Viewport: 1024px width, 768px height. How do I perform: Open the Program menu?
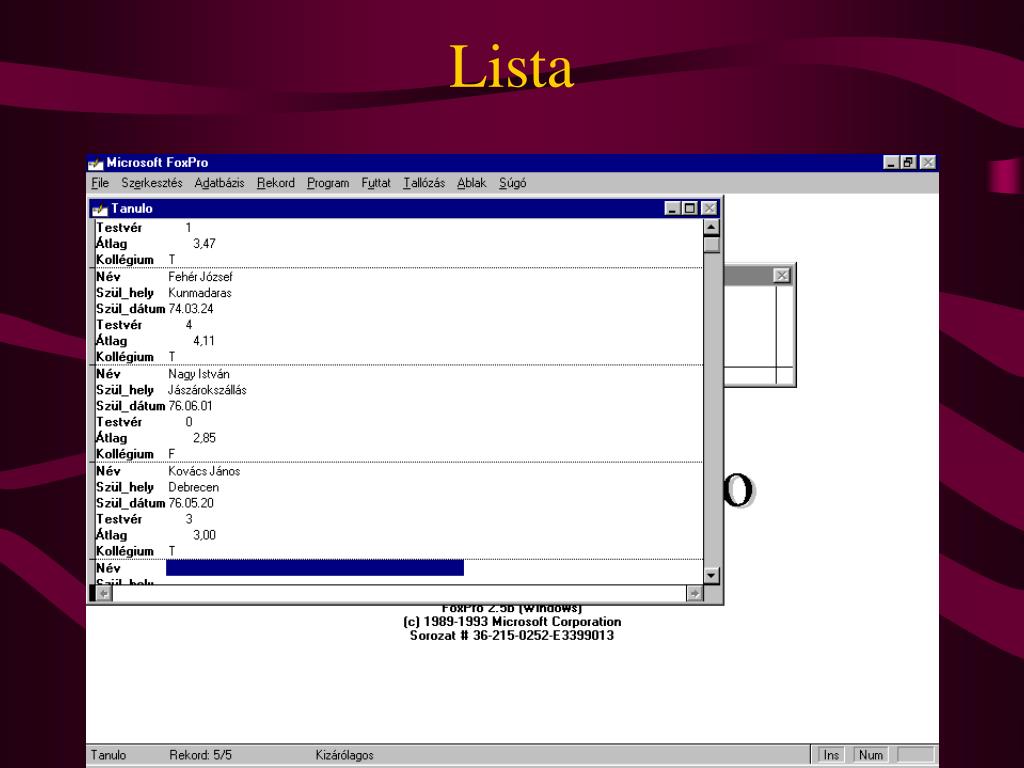328,184
